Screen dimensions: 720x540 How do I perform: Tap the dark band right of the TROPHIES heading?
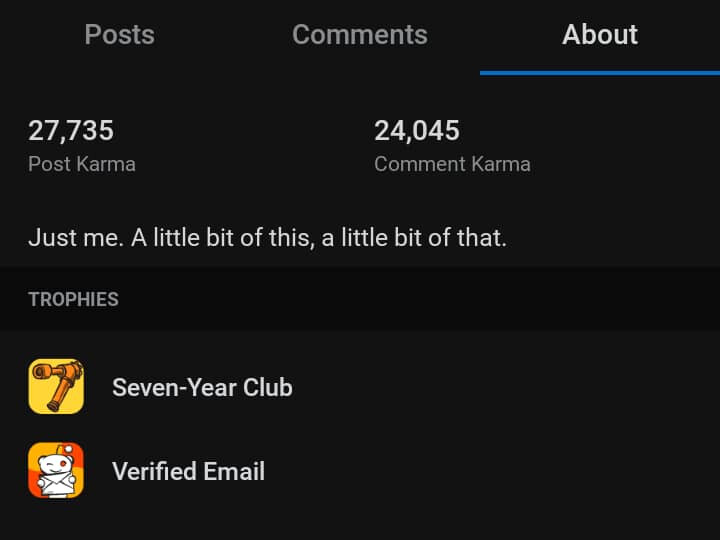pyautogui.click(x=418, y=298)
